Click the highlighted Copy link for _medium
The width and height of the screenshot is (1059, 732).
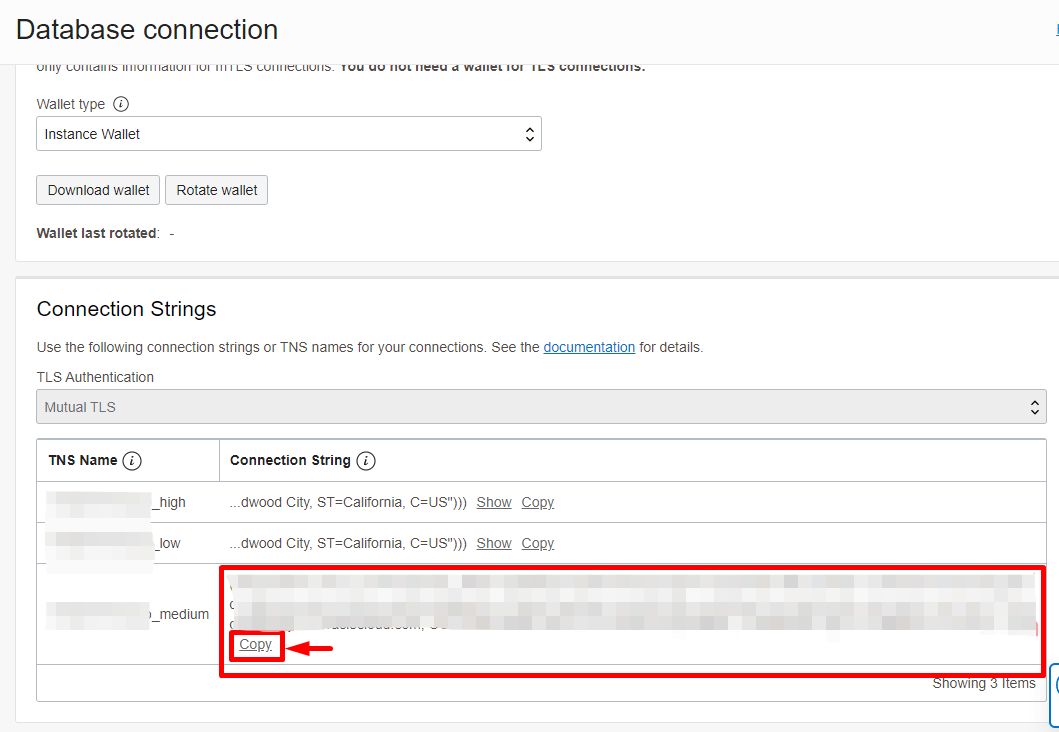pyautogui.click(x=256, y=644)
